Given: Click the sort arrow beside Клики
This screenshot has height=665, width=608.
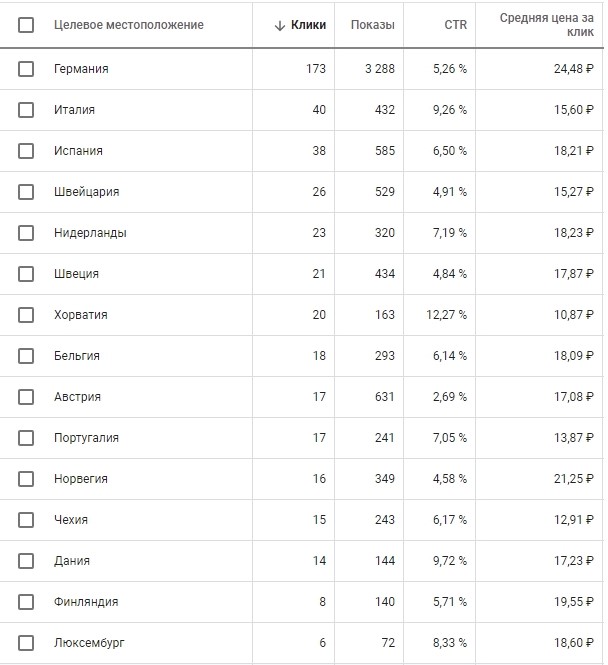Looking at the screenshot, I should [279, 25].
